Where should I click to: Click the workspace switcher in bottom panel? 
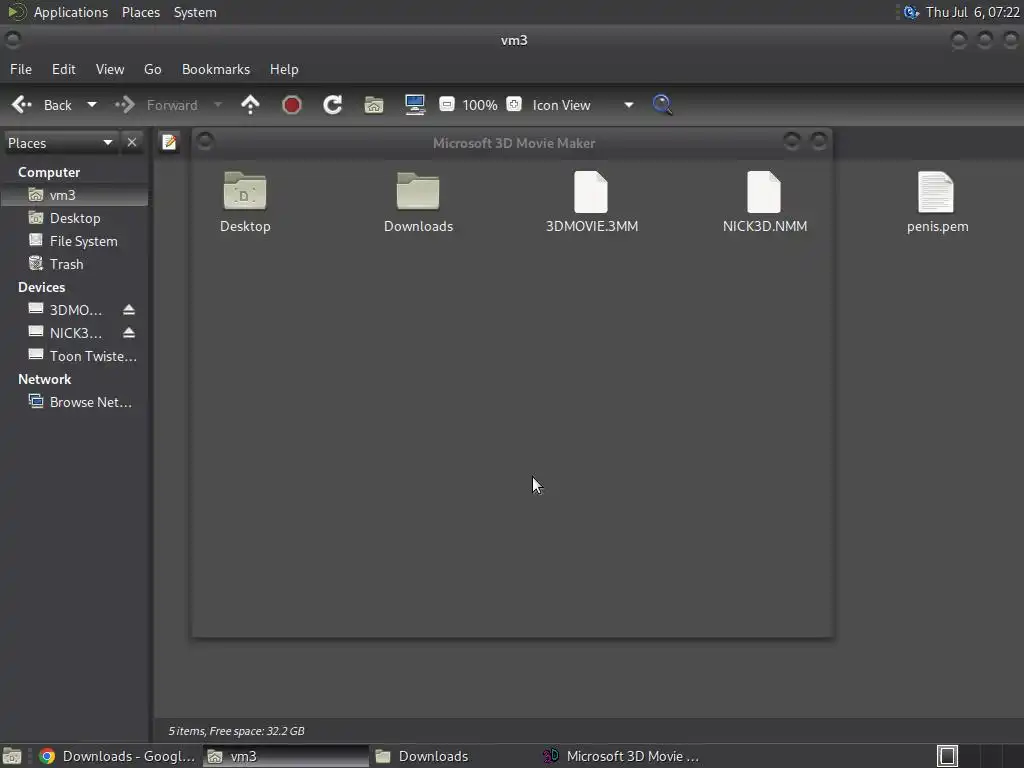[947, 756]
